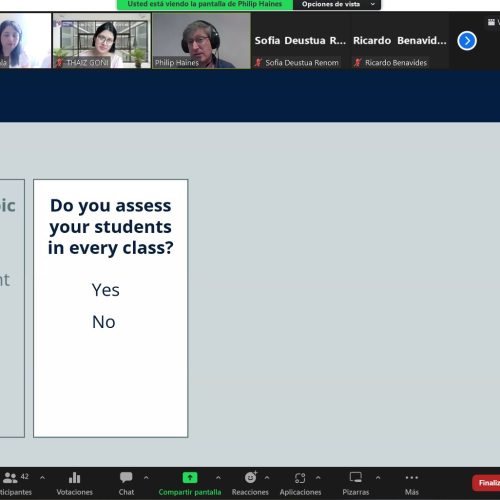This screenshot has height=500, width=500.
Task: Open the Opciones de vista dropdown
Action: (x=337, y=5)
